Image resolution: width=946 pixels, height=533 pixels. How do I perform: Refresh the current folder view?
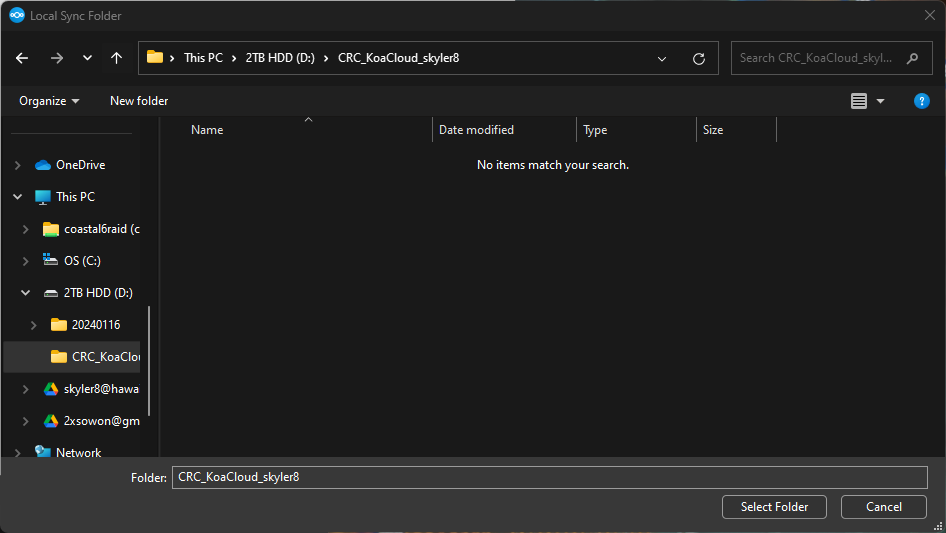point(699,59)
